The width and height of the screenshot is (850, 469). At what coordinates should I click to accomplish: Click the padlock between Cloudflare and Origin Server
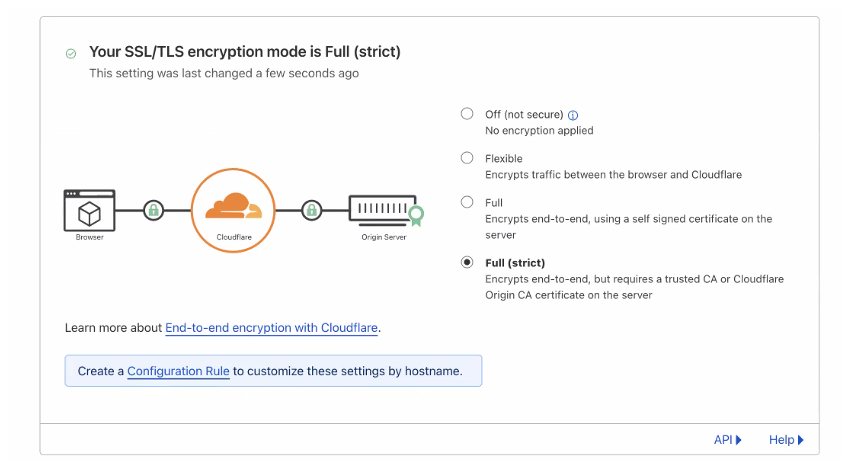point(312,210)
